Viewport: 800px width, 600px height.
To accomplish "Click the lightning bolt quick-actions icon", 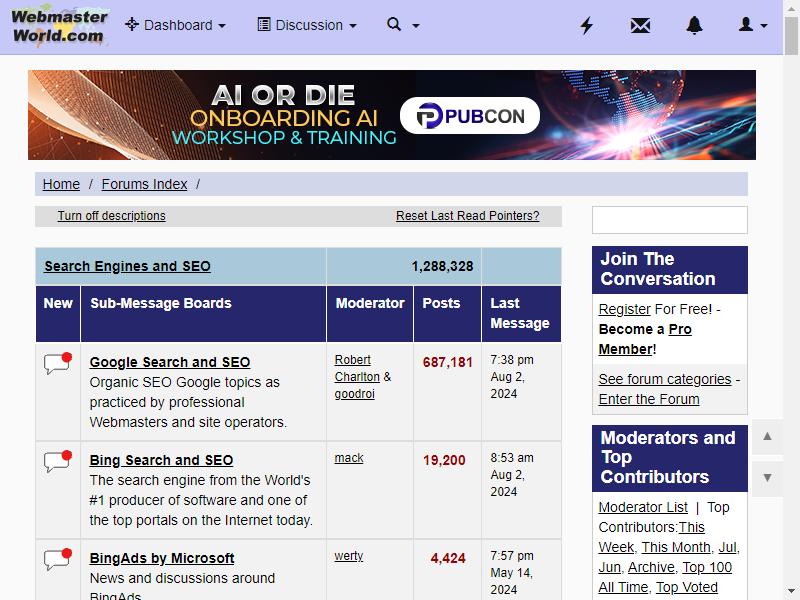I will coord(587,25).
